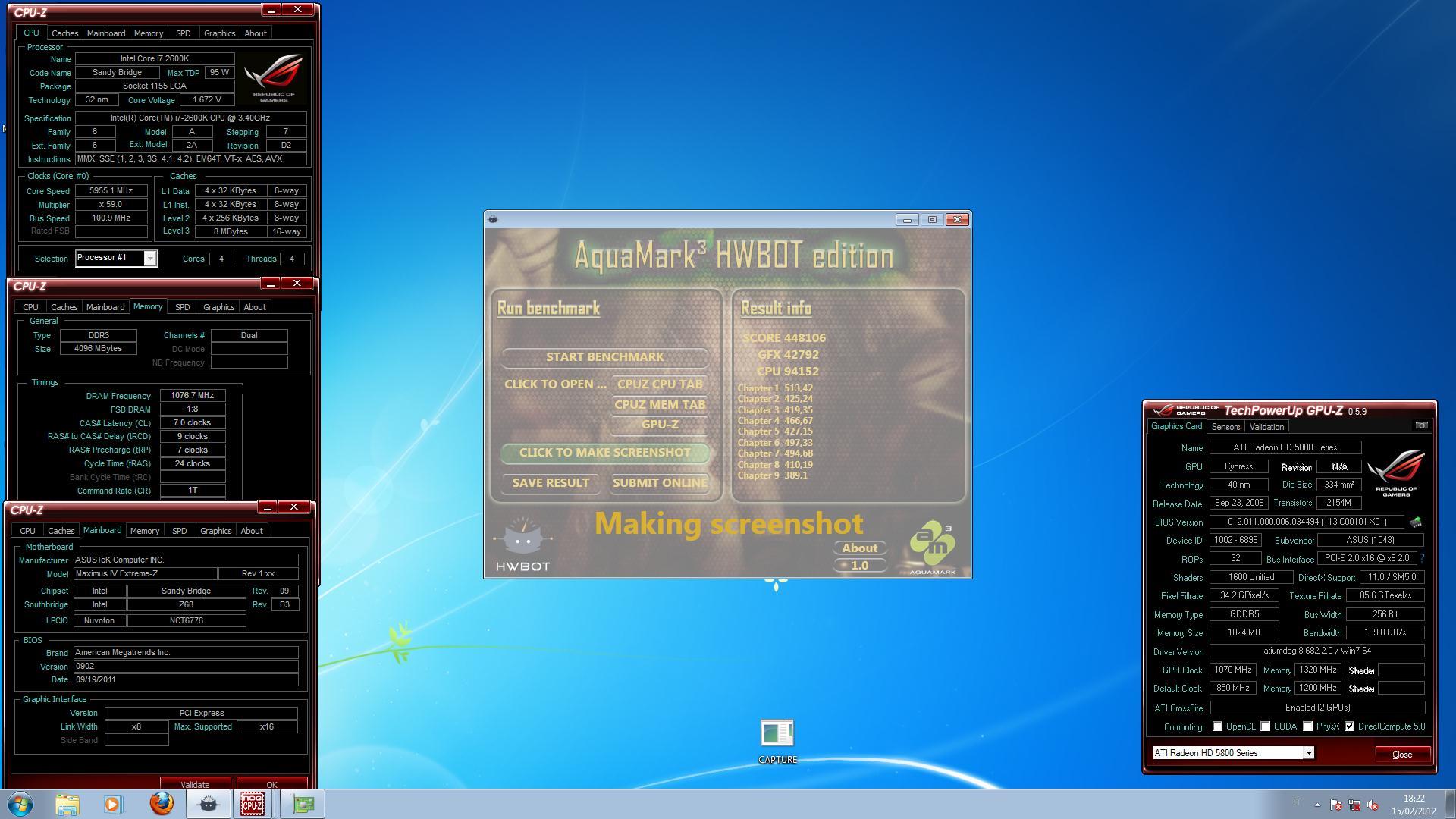Click the OK button in the bottom CPU-Z window
Image resolution: width=1456 pixels, height=819 pixels.
271,783
